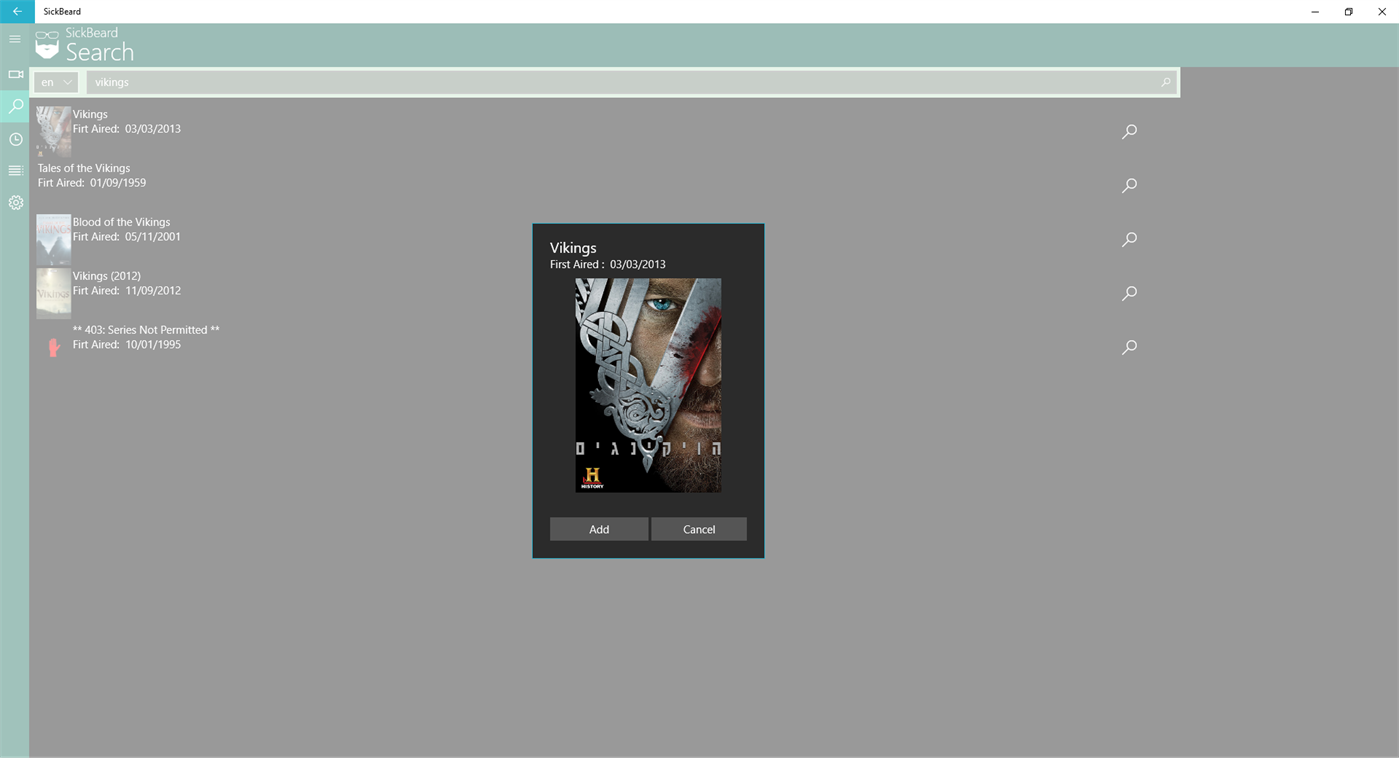Select 'Vikings (2012)' result title
The height and width of the screenshot is (758, 1399).
pyautogui.click(x=106, y=276)
